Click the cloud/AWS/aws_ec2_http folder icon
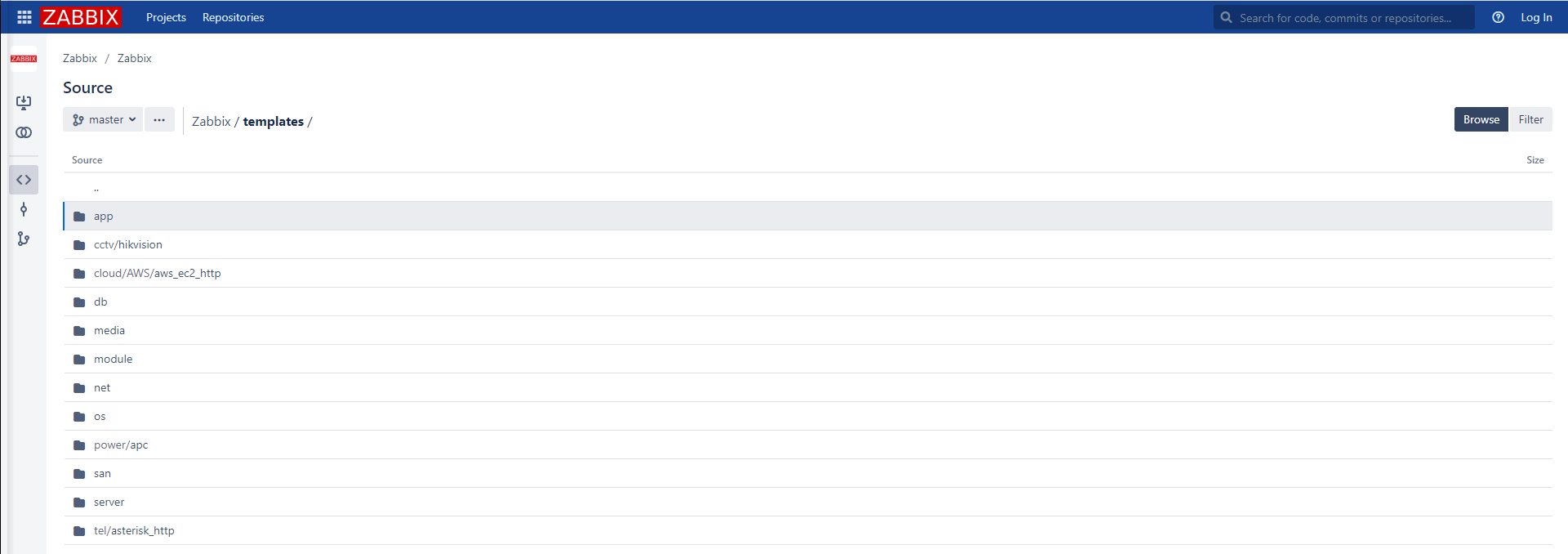This screenshot has width=1568, height=554. pos(79,274)
